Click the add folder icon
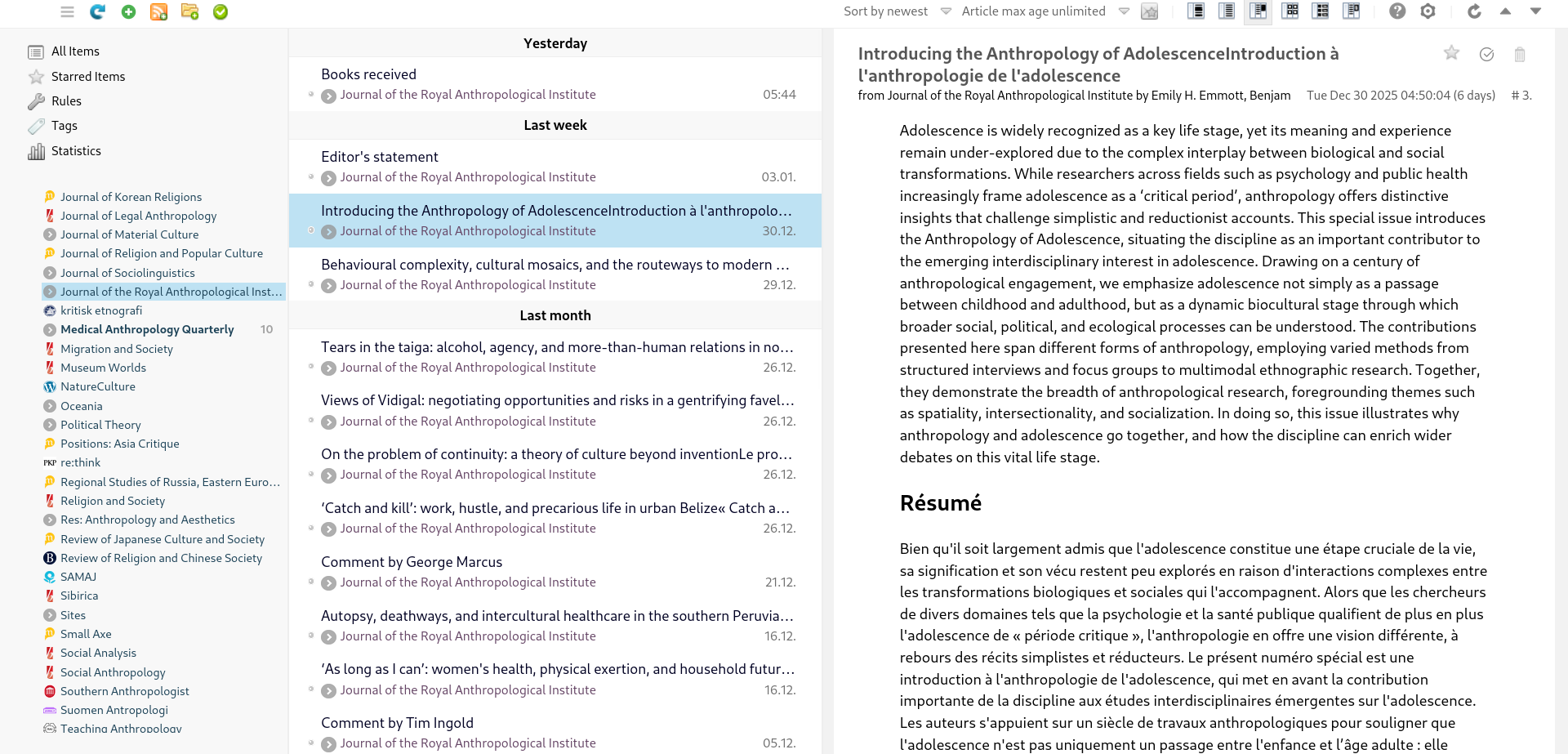Viewport: 1568px width, 754px height. coord(189,11)
